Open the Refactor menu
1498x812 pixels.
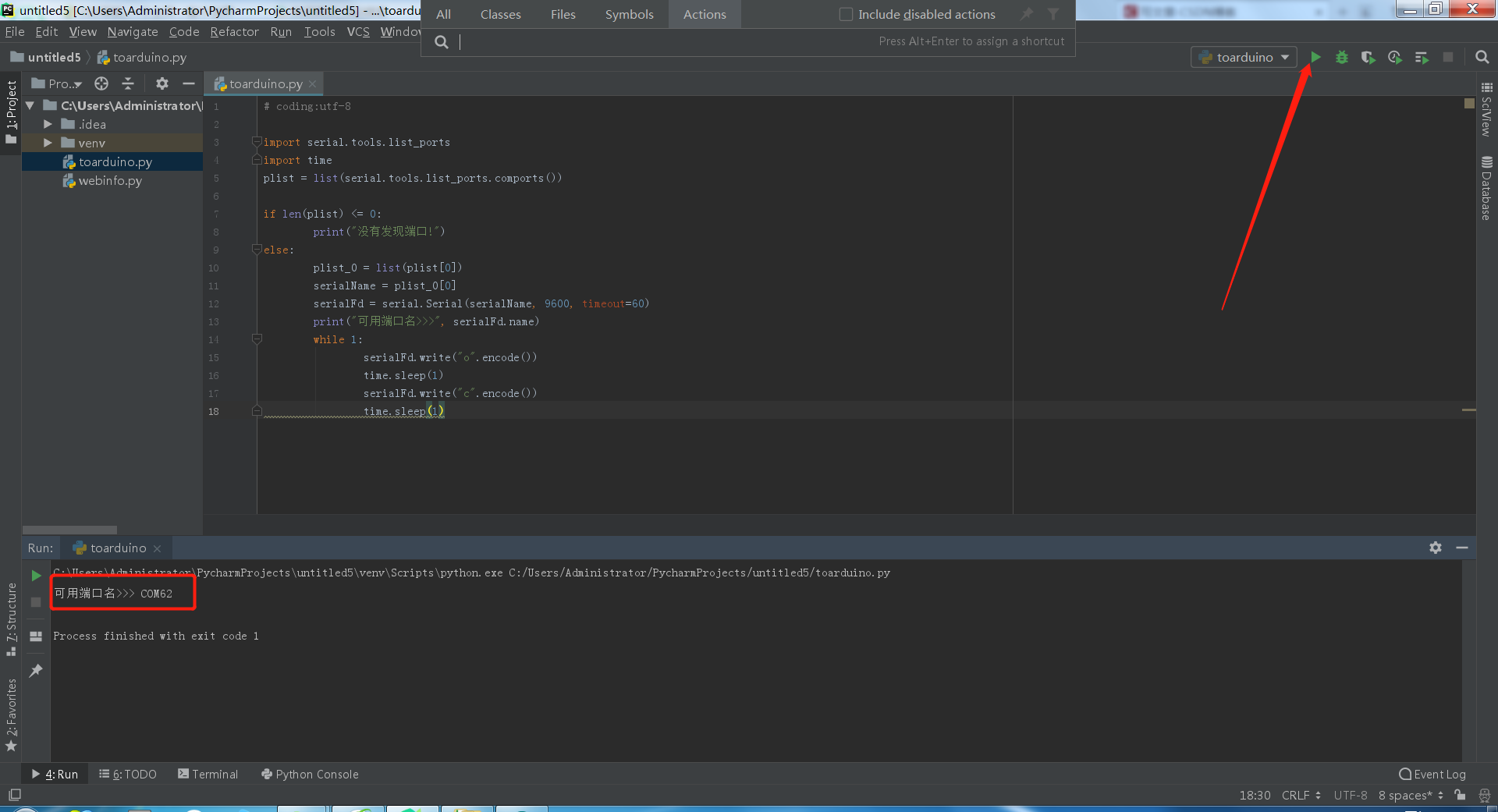coord(234,31)
